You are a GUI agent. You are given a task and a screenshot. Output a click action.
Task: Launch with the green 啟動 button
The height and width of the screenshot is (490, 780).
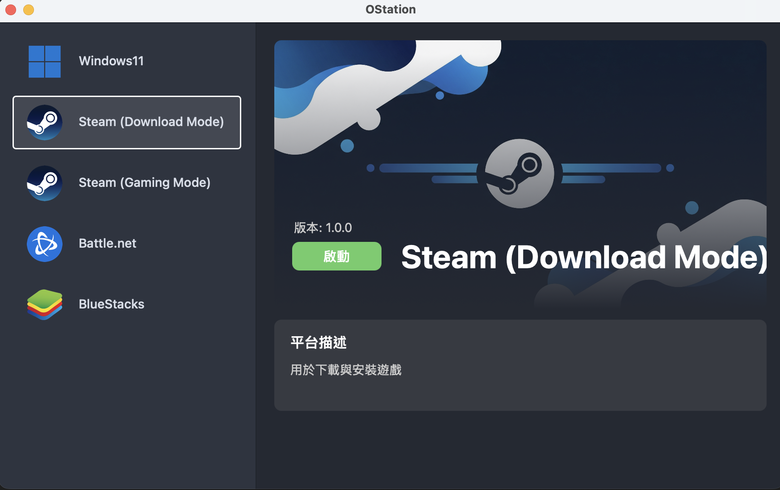tap(337, 256)
